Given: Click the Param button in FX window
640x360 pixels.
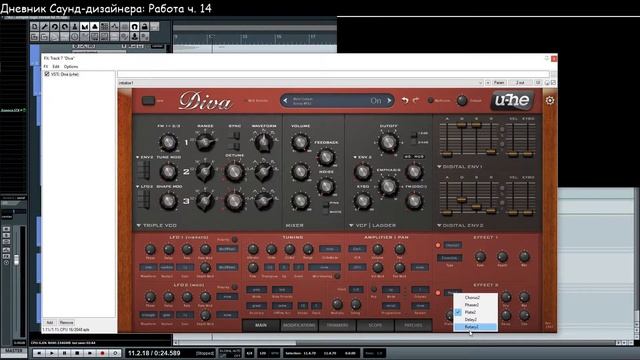Looking at the screenshot, I should click(499, 83).
